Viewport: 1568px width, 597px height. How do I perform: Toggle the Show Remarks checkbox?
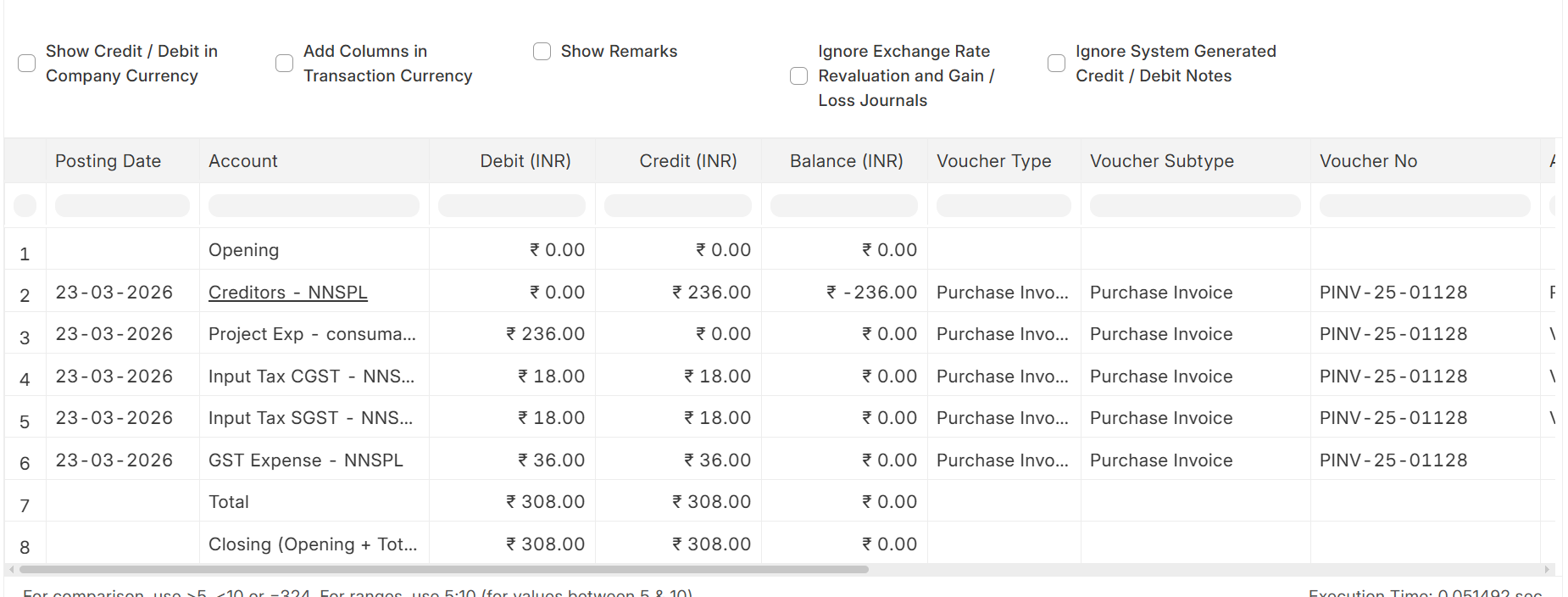[542, 52]
